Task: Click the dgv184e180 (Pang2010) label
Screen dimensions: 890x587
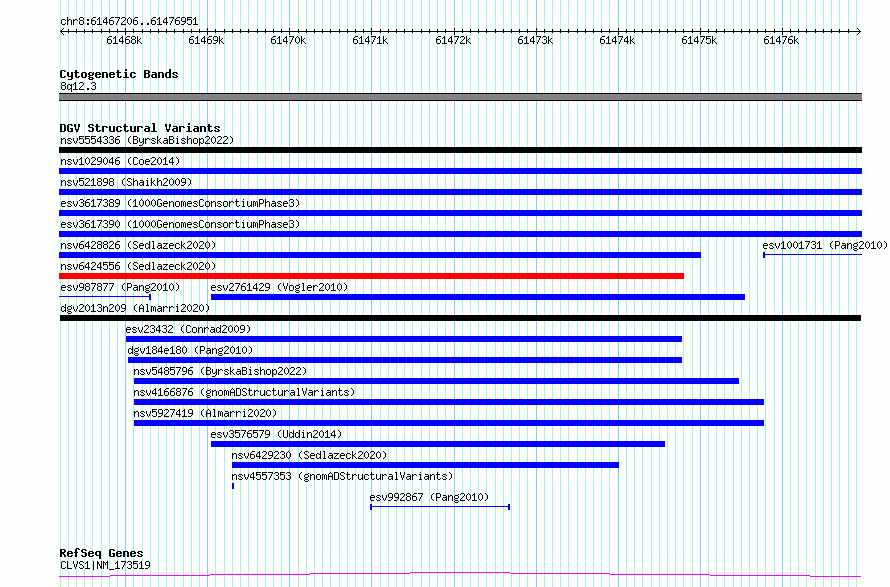Action: click(x=190, y=350)
